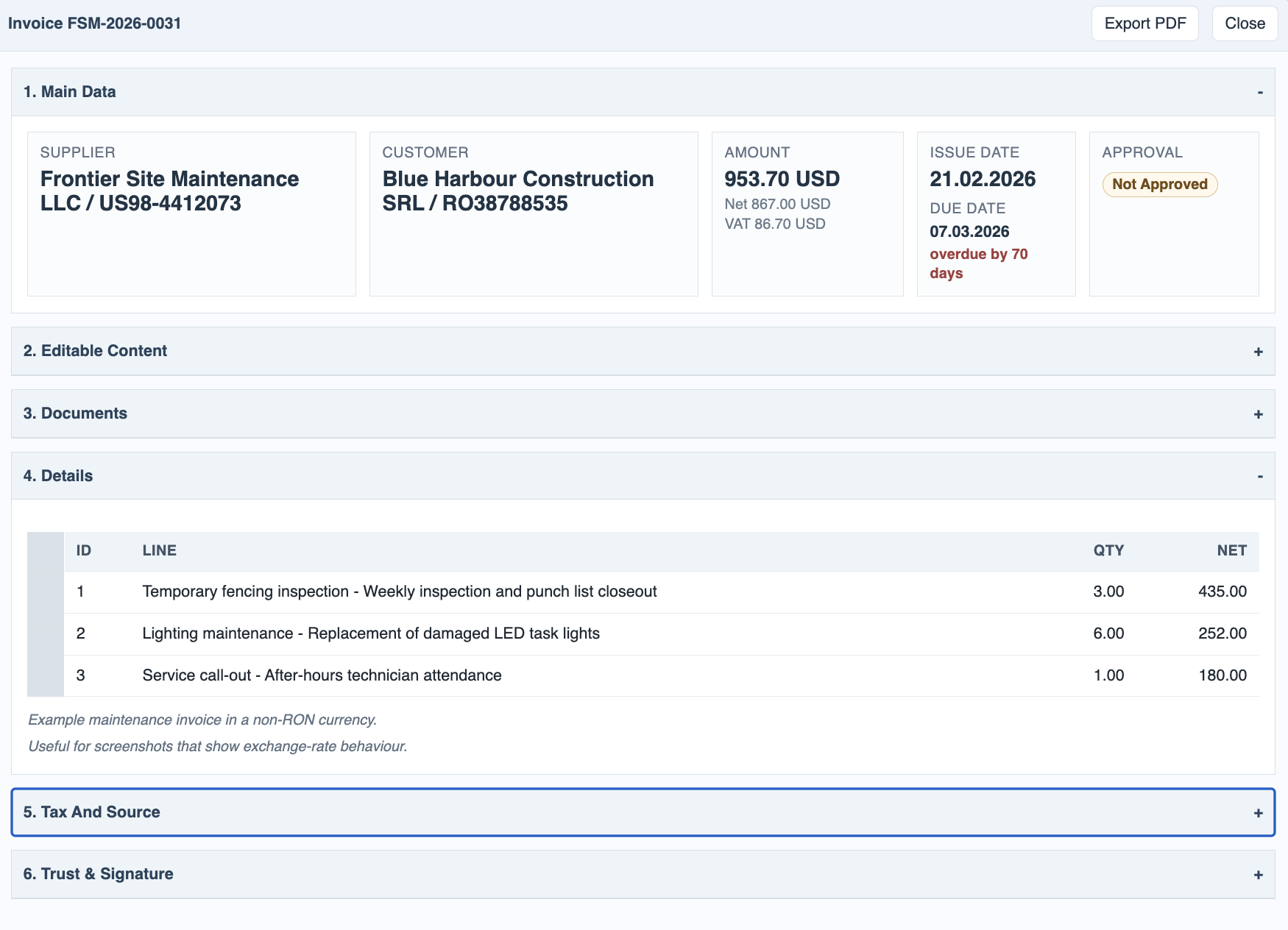Click net value 180.00
This screenshot has width=1288, height=930.
pyautogui.click(x=1222, y=675)
